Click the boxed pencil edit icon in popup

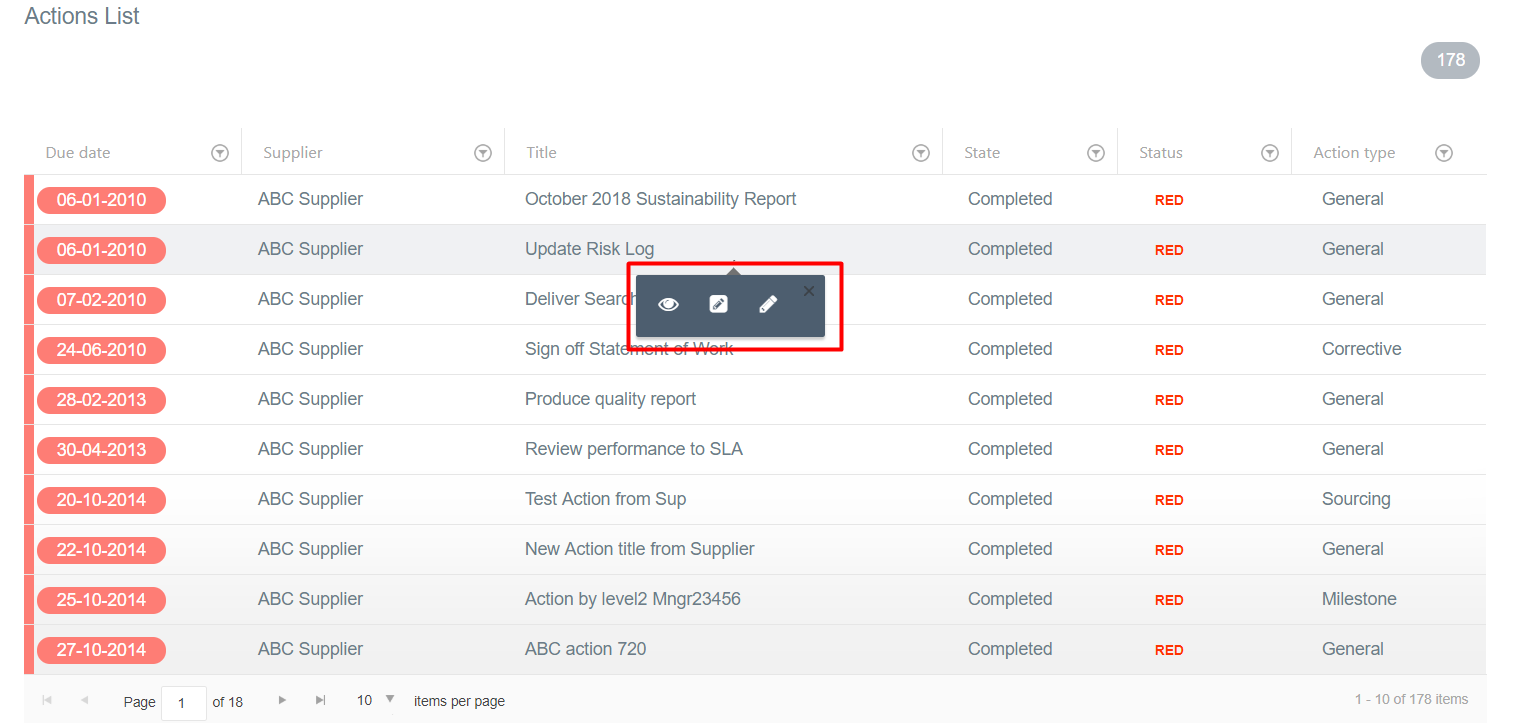718,305
